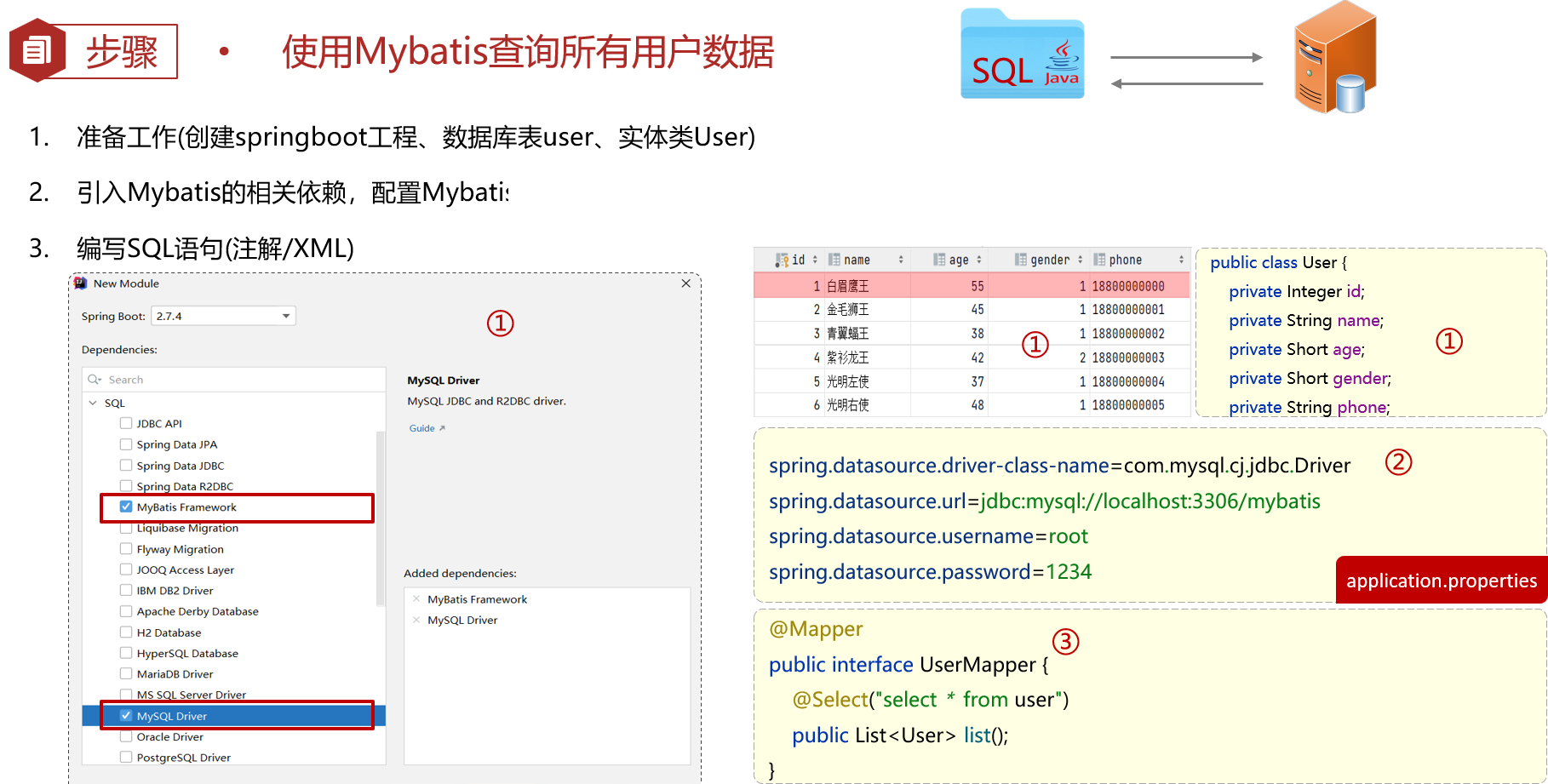Collapse the SQL dependency category
Screen dimensions: 1548x784
coord(93,403)
